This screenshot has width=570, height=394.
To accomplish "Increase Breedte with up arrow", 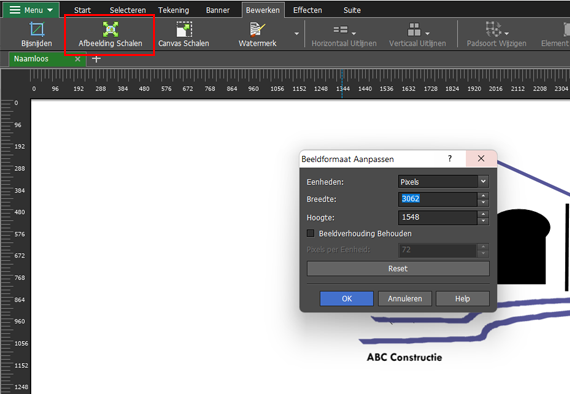I will (x=483, y=196).
